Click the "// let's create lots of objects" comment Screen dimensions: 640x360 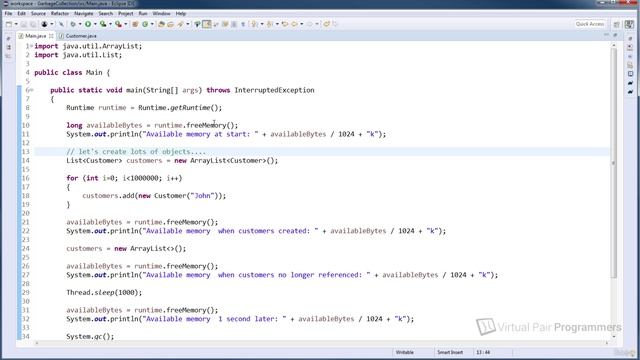pyautogui.click(x=136, y=151)
